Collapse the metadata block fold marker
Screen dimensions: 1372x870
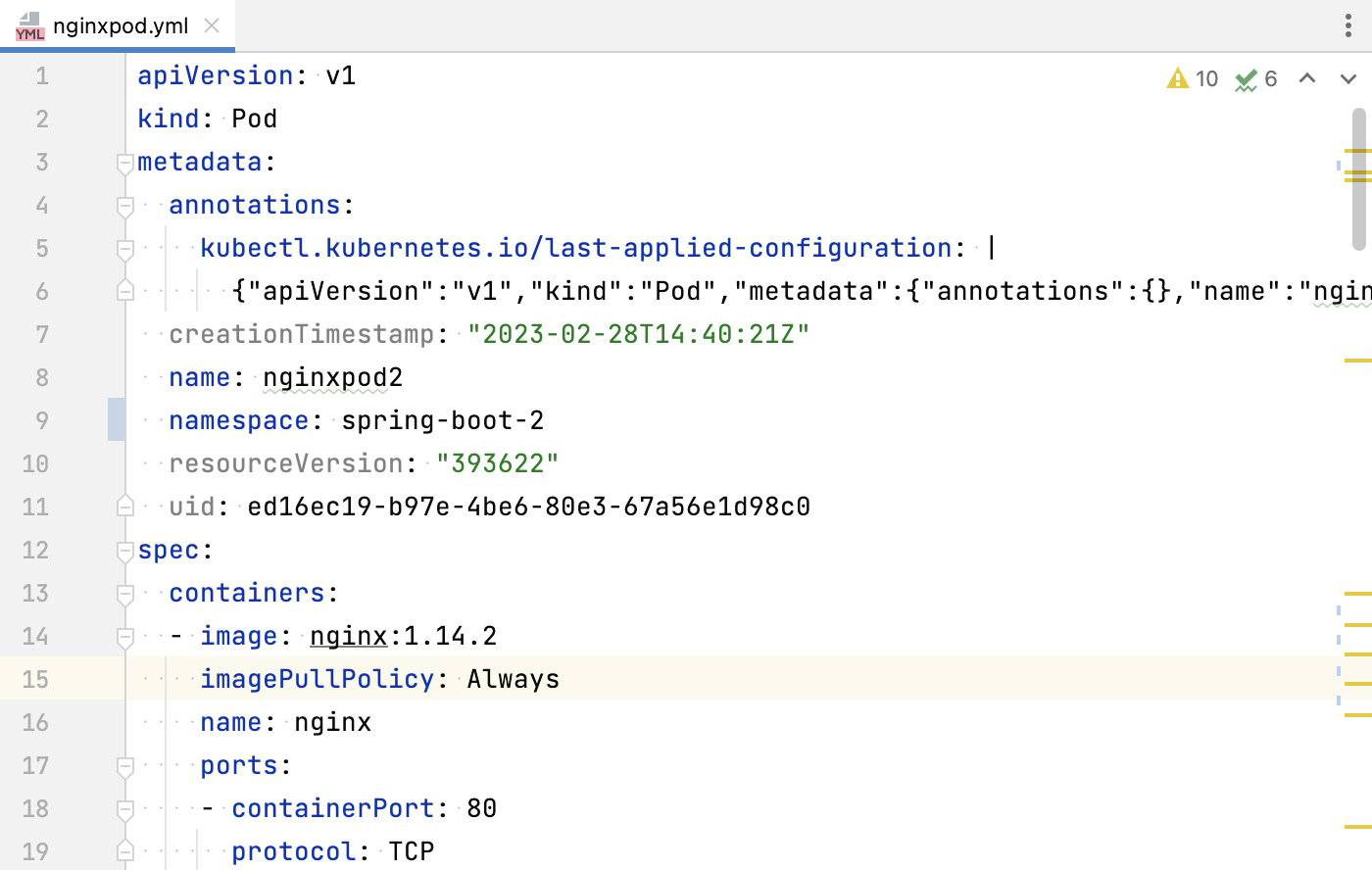click(x=124, y=163)
